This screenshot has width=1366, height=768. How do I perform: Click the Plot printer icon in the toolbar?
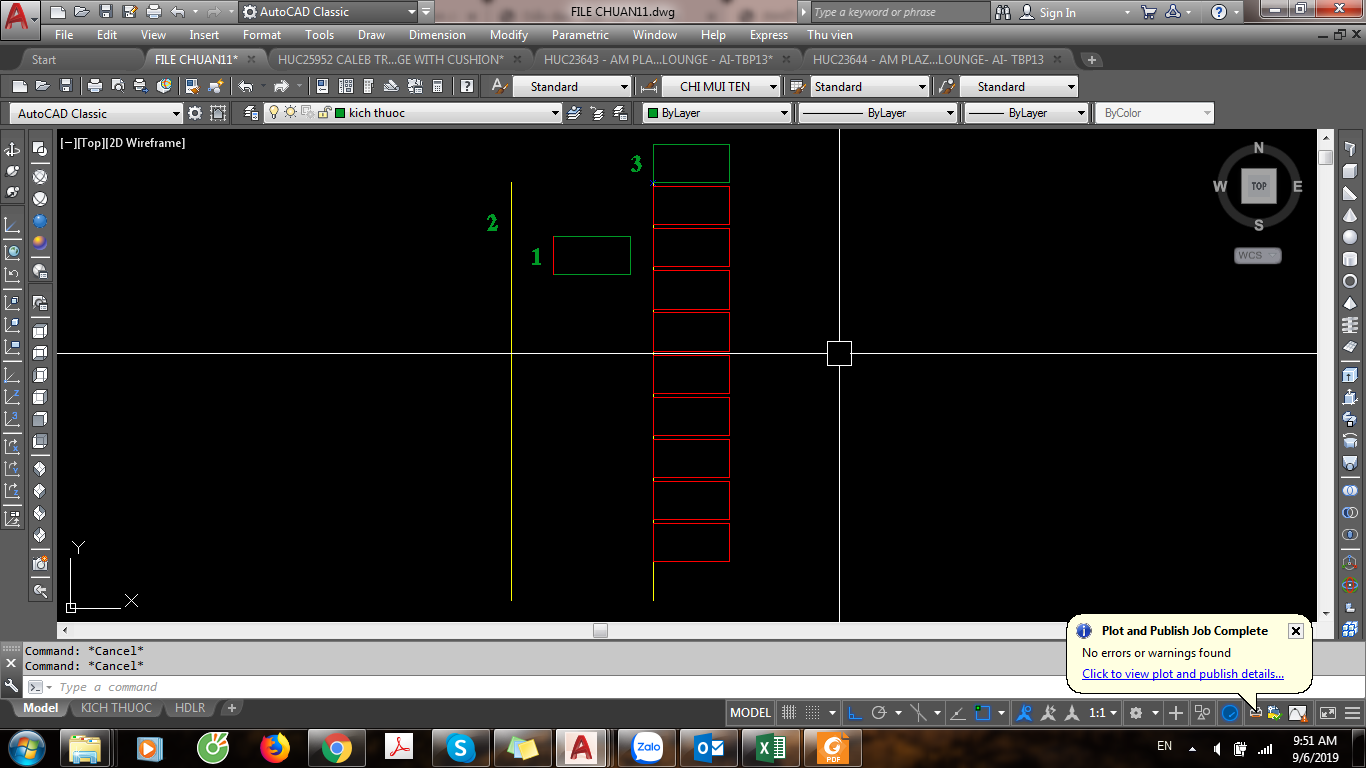[95, 87]
